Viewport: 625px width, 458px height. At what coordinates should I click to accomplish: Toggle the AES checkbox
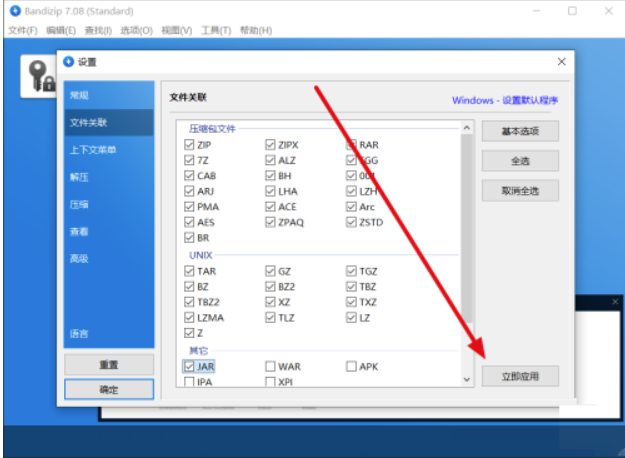[189, 222]
